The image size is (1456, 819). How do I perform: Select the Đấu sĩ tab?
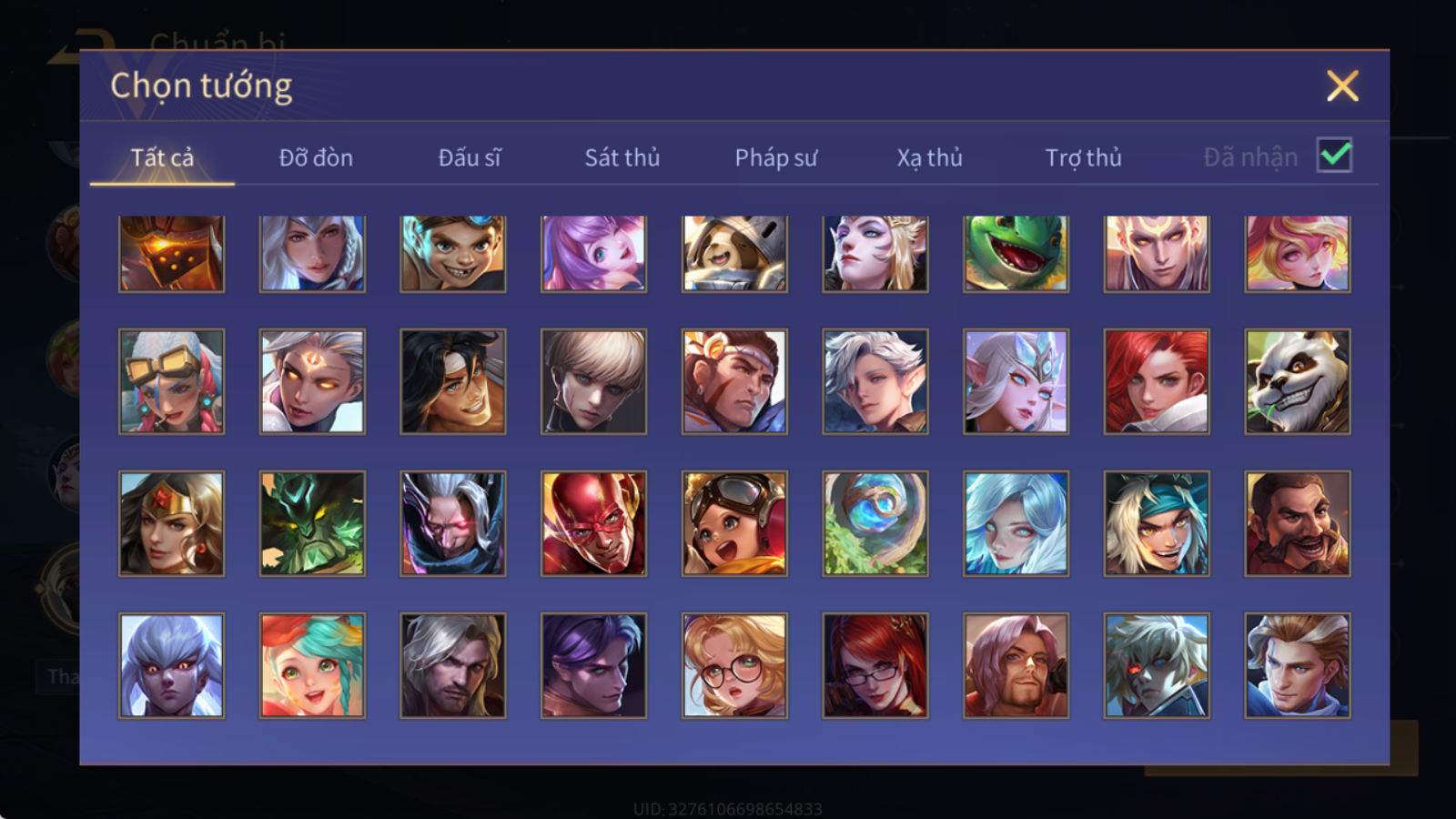[x=470, y=157]
